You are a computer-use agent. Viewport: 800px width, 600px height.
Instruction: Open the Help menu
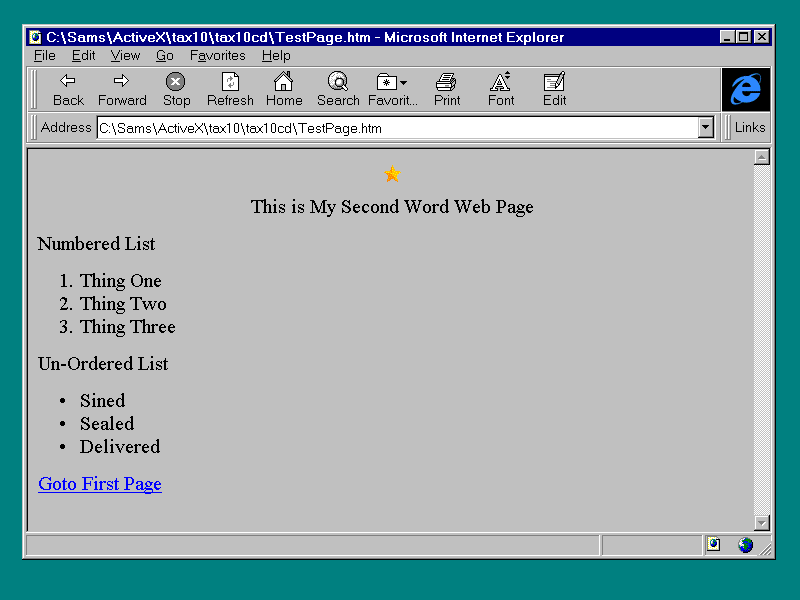click(x=276, y=56)
